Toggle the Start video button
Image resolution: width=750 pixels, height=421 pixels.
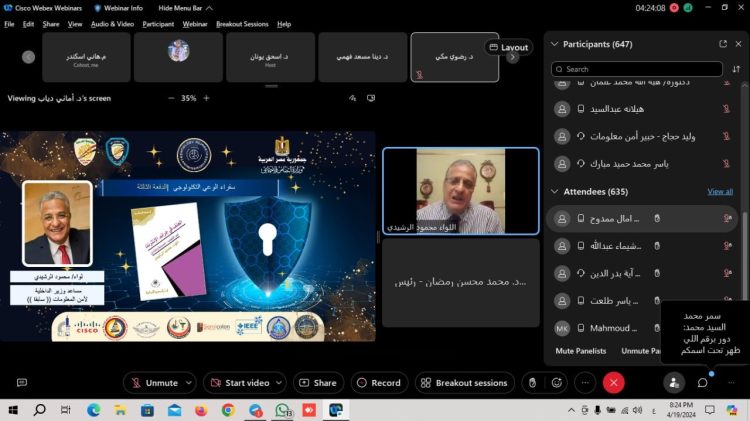(241, 383)
